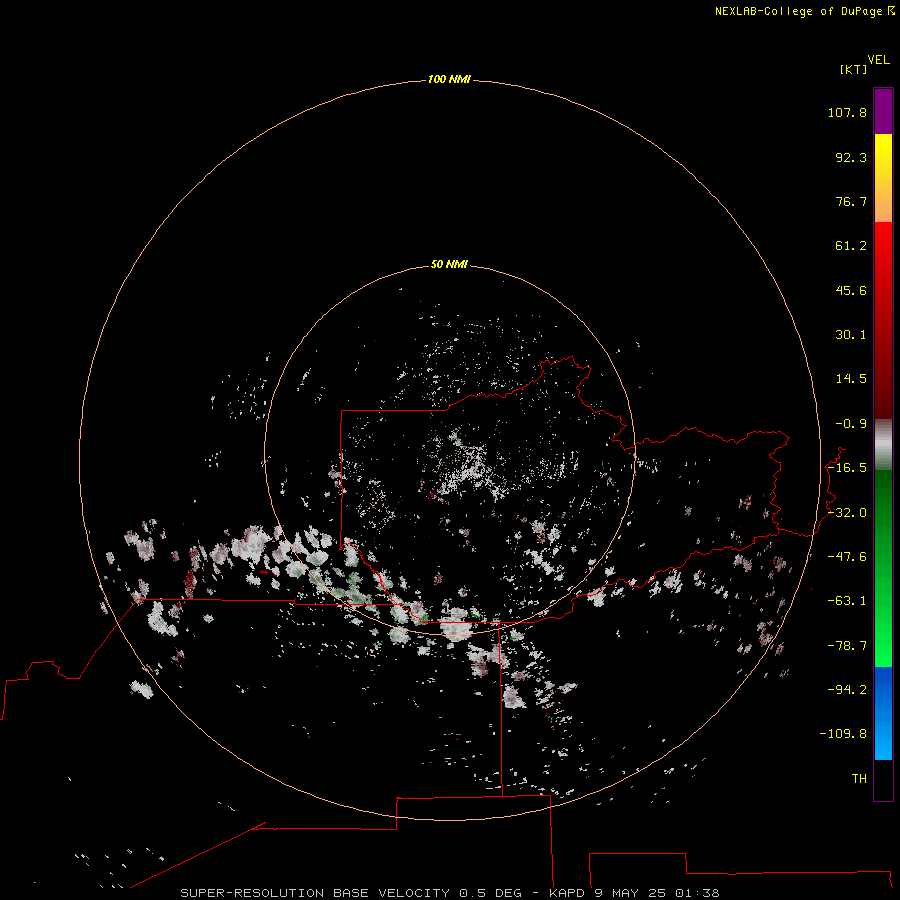Click the TH threshold label in legend
Viewport: 900px width, 900px height.
pyautogui.click(x=859, y=779)
